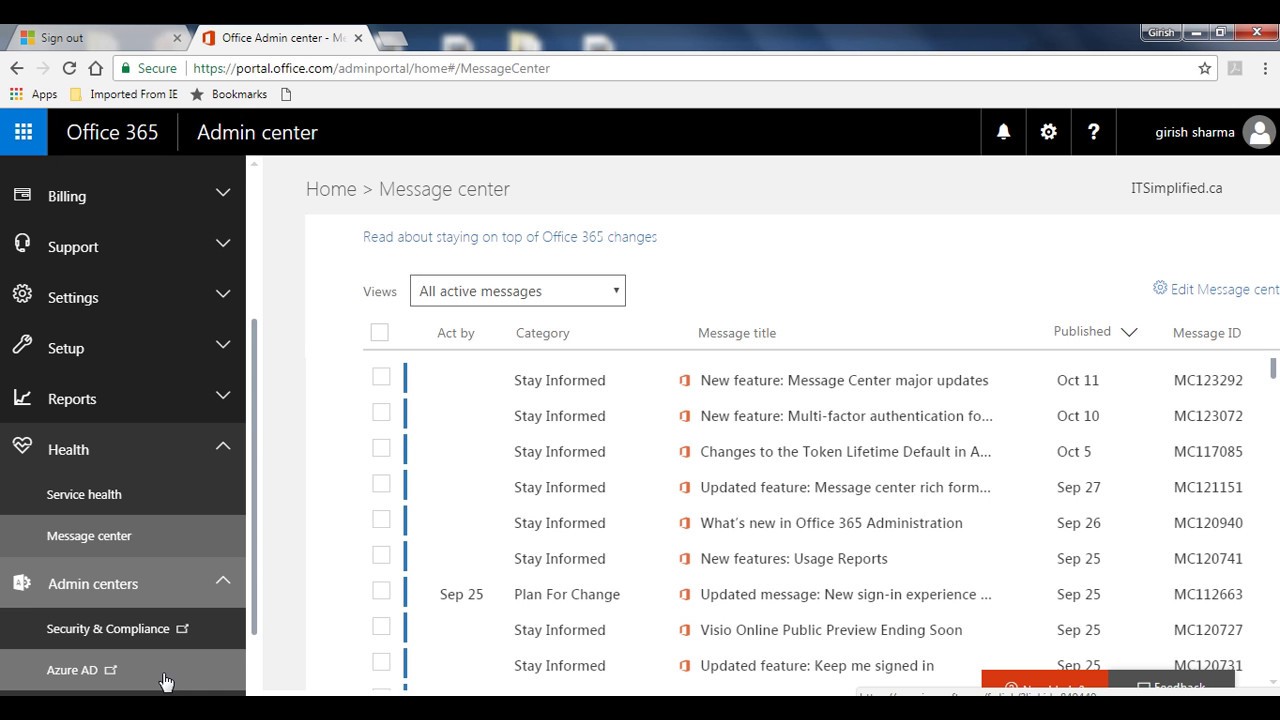Expand the Support section chevron
1280x720 pixels.
[223, 243]
